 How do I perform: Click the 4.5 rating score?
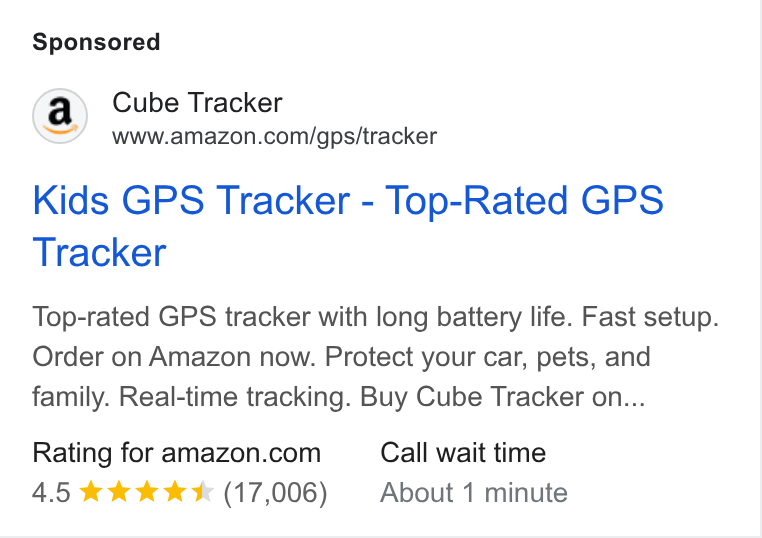tap(52, 492)
